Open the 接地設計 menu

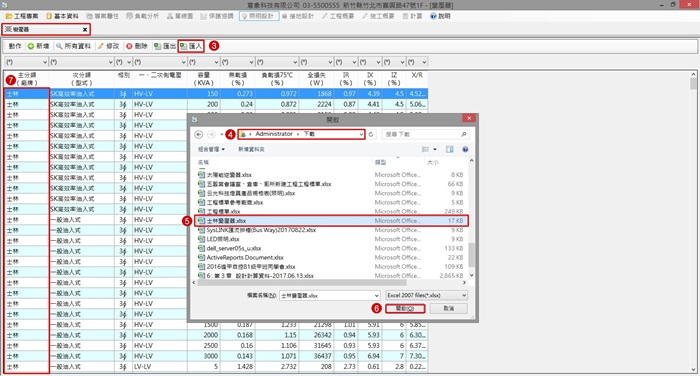pyautogui.click(x=298, y=16)
